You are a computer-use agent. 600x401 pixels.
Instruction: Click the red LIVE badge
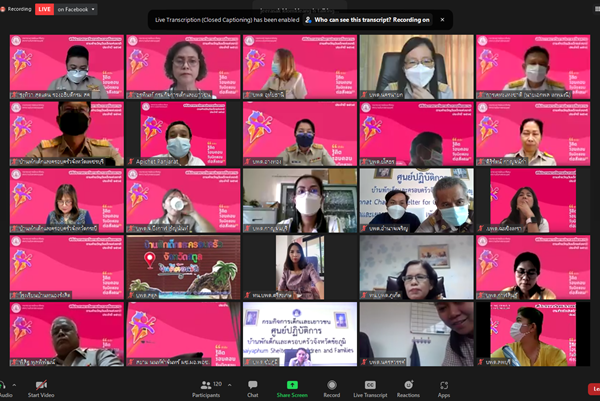(44, 9)
